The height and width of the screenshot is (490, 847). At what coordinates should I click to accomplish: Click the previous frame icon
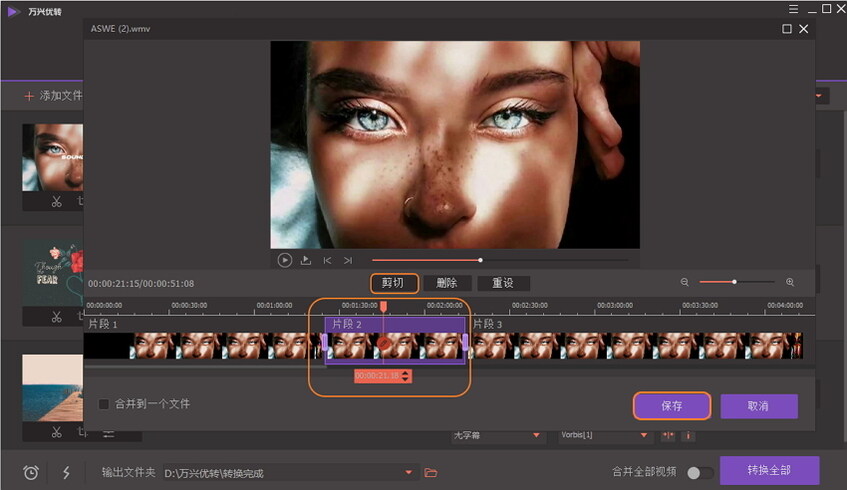click(x=327, y=260)
